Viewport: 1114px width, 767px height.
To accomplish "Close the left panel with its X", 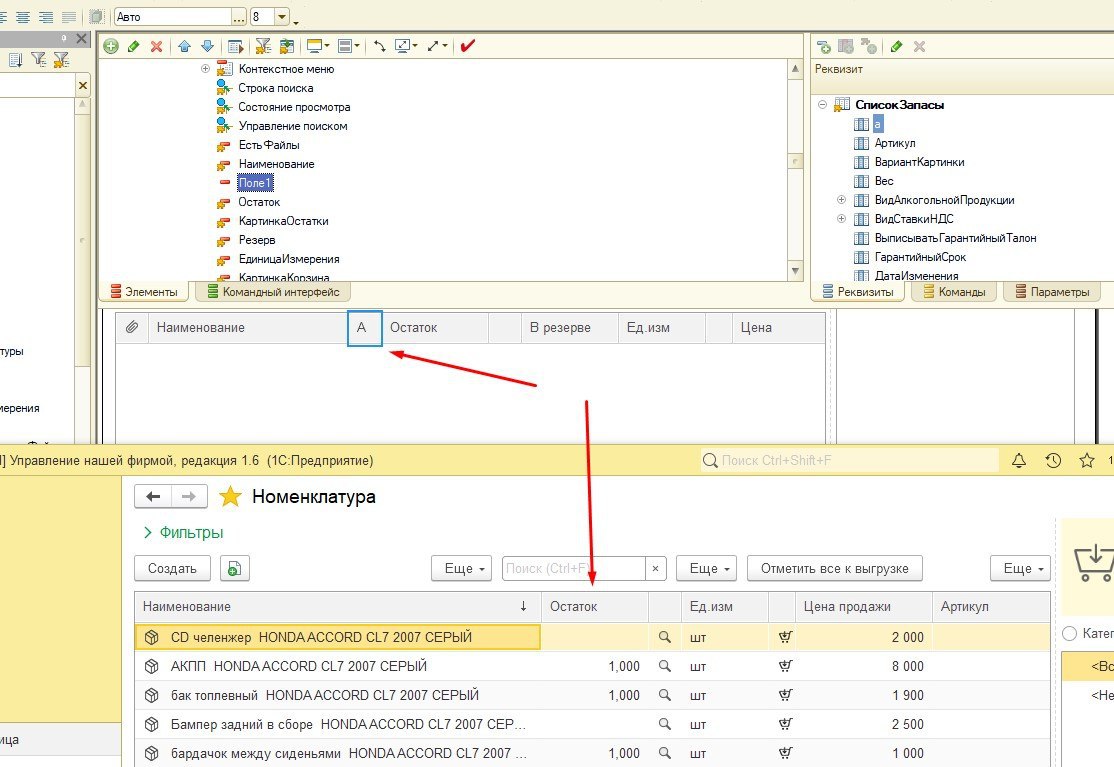I will (81, 38).
